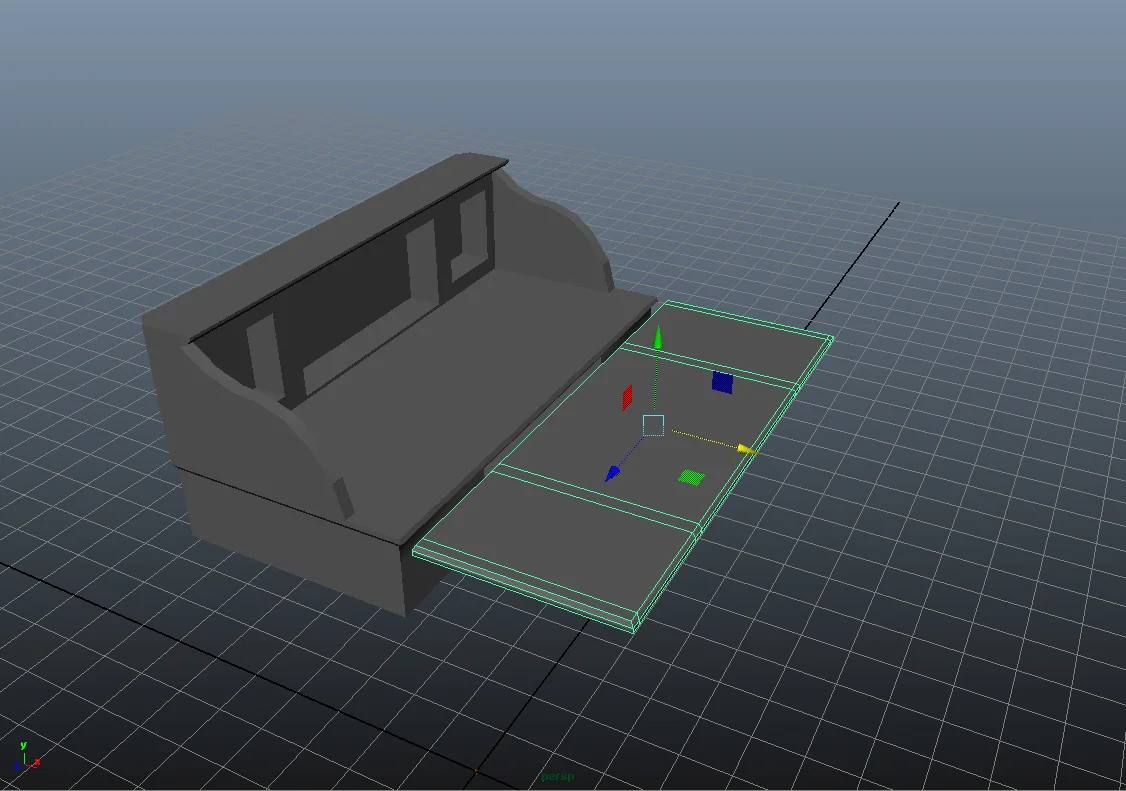Click the yellow X-axis move arrow
Screen dimensions: 1126x791
click(747, 450)
